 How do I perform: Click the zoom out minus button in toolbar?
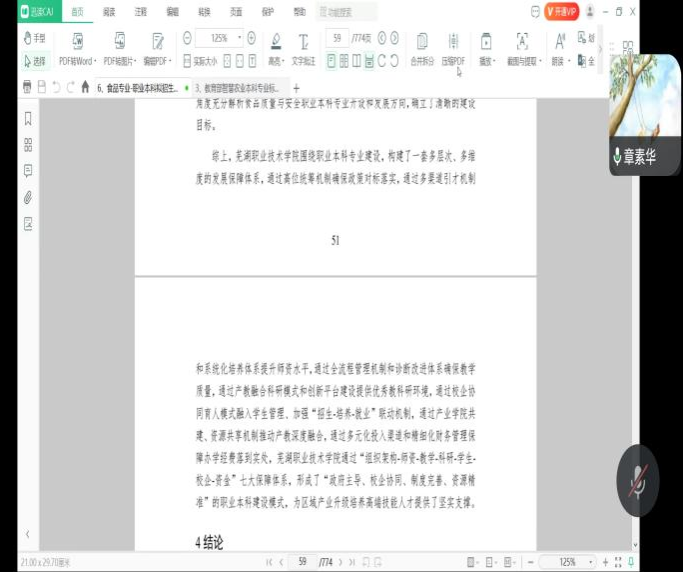(187, 38)
